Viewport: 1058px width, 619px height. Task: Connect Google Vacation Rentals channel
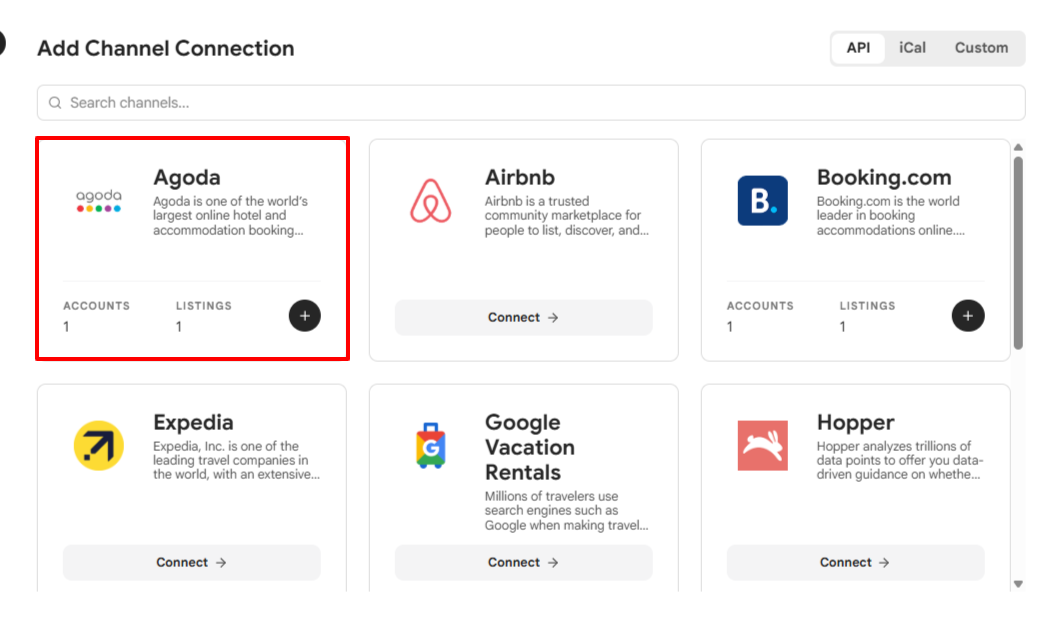[524, 562]
